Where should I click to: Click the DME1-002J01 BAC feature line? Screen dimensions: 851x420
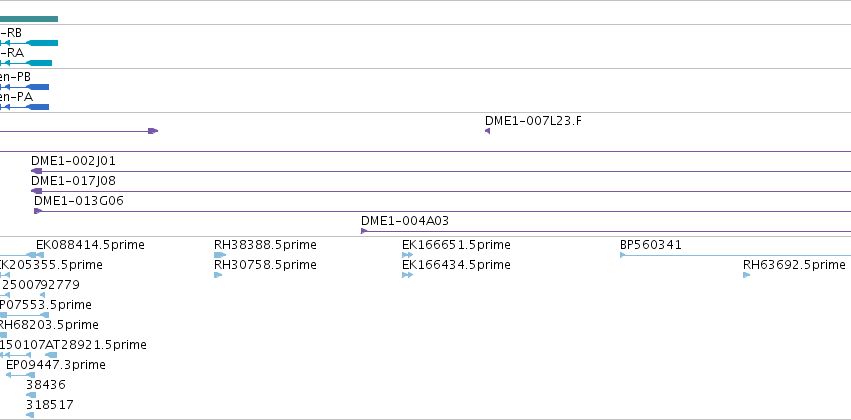click(441, 171)
